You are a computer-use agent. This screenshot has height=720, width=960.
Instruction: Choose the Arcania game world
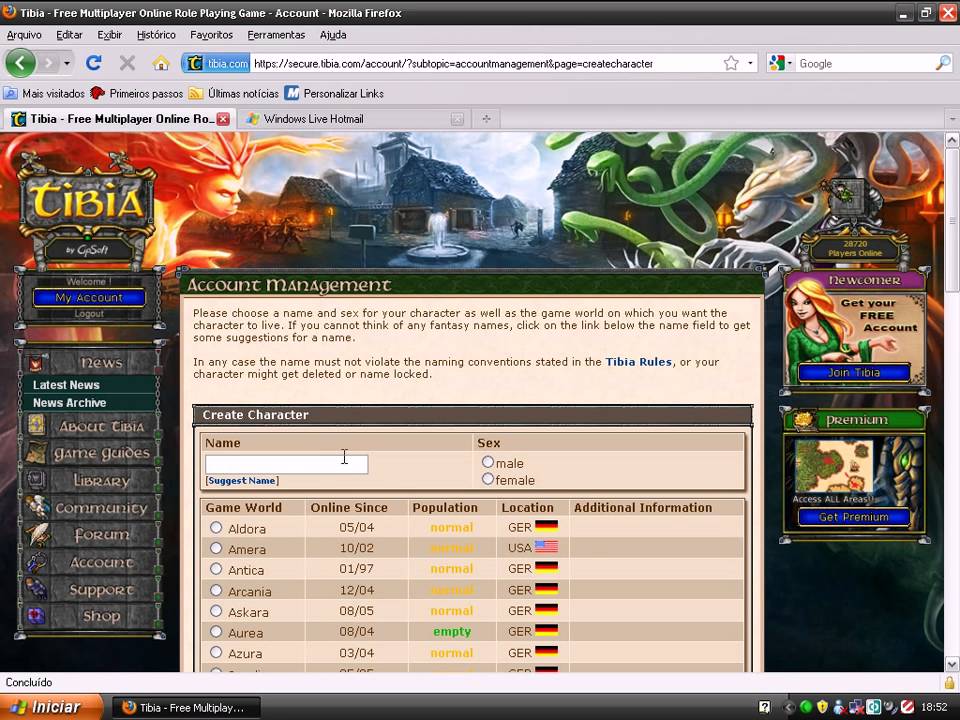pos(216,590)
